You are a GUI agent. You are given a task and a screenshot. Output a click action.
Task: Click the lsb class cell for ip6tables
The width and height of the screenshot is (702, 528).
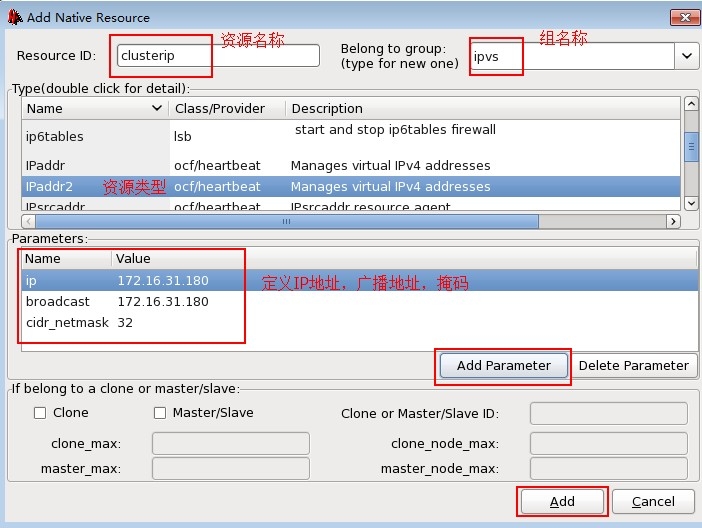[x=183, y=136]
